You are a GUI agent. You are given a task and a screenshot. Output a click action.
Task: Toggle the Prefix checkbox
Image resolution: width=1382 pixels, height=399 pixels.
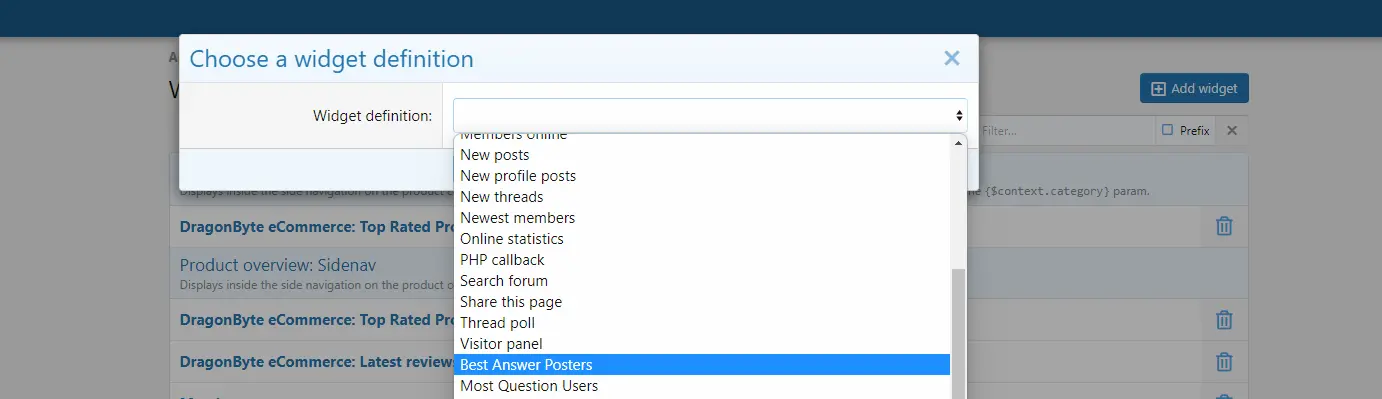point(1185,131)
